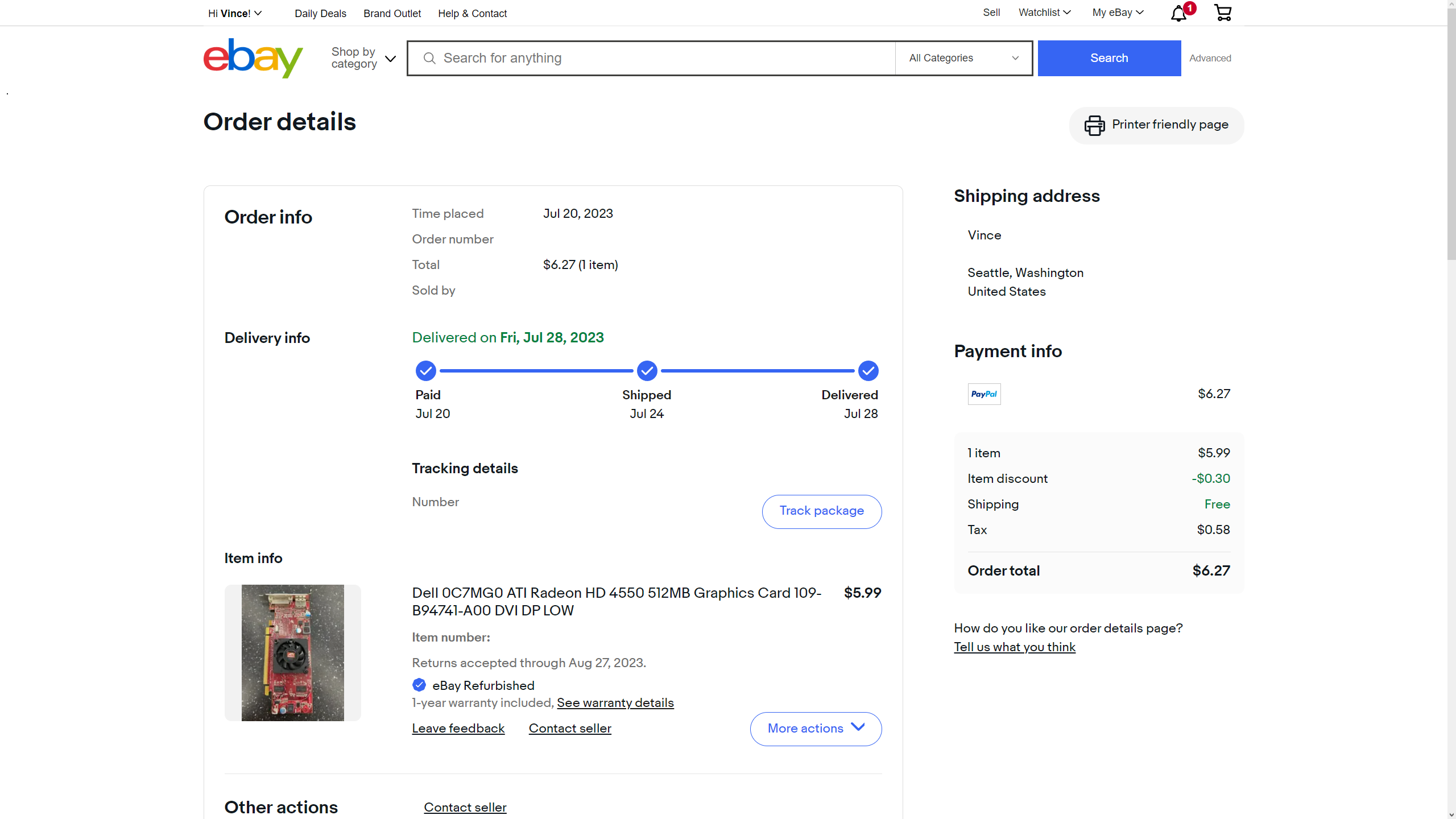Click the graphics card thumbnail image
The width and height of the screenshot is (1456, 819).
pos(292,653)
